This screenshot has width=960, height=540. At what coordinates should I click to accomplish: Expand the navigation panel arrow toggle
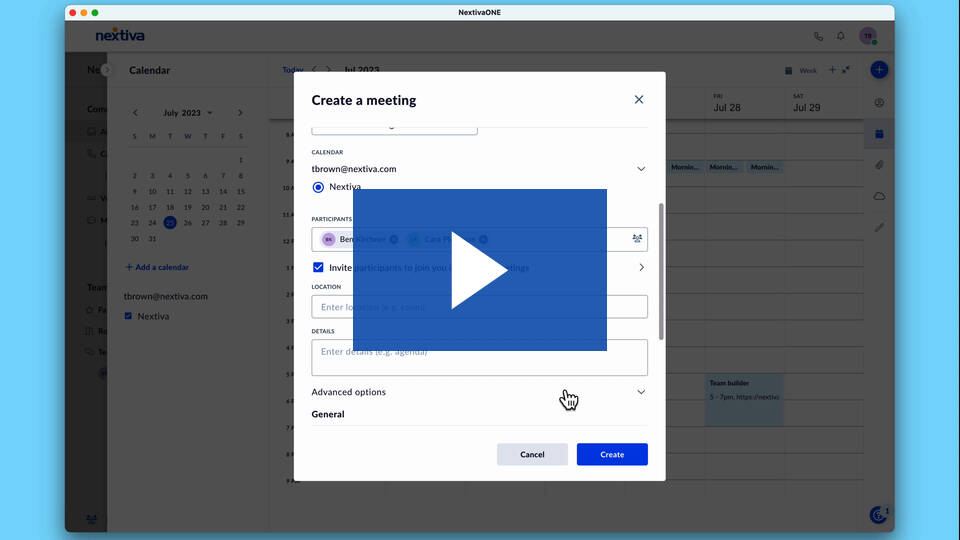107,70
